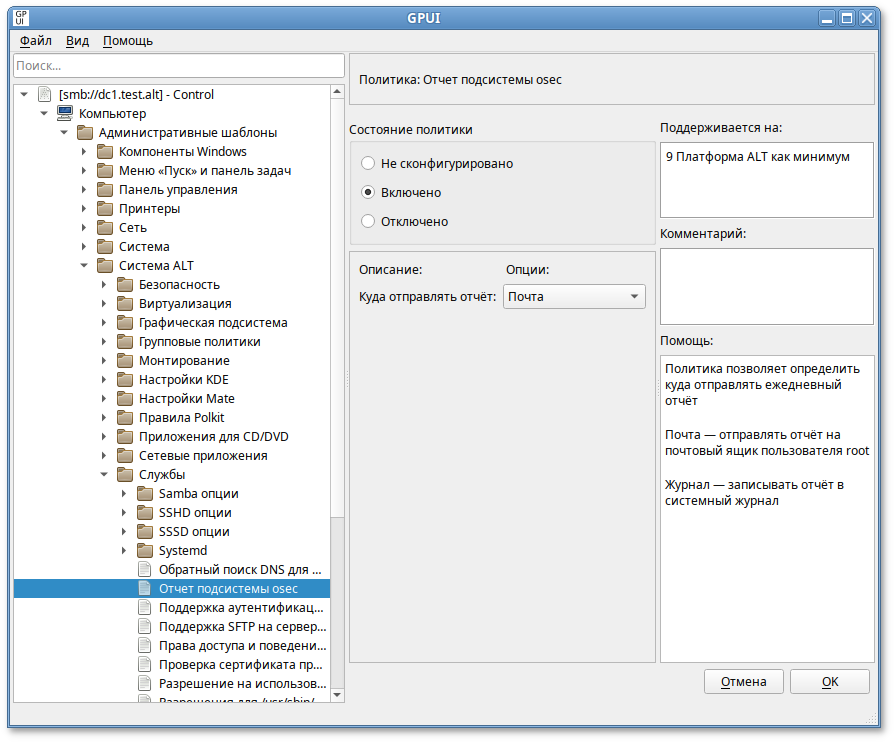The image size is (894, 742).
Task: Click the Компьютер computer icon in tree
Action: point(64,114)
